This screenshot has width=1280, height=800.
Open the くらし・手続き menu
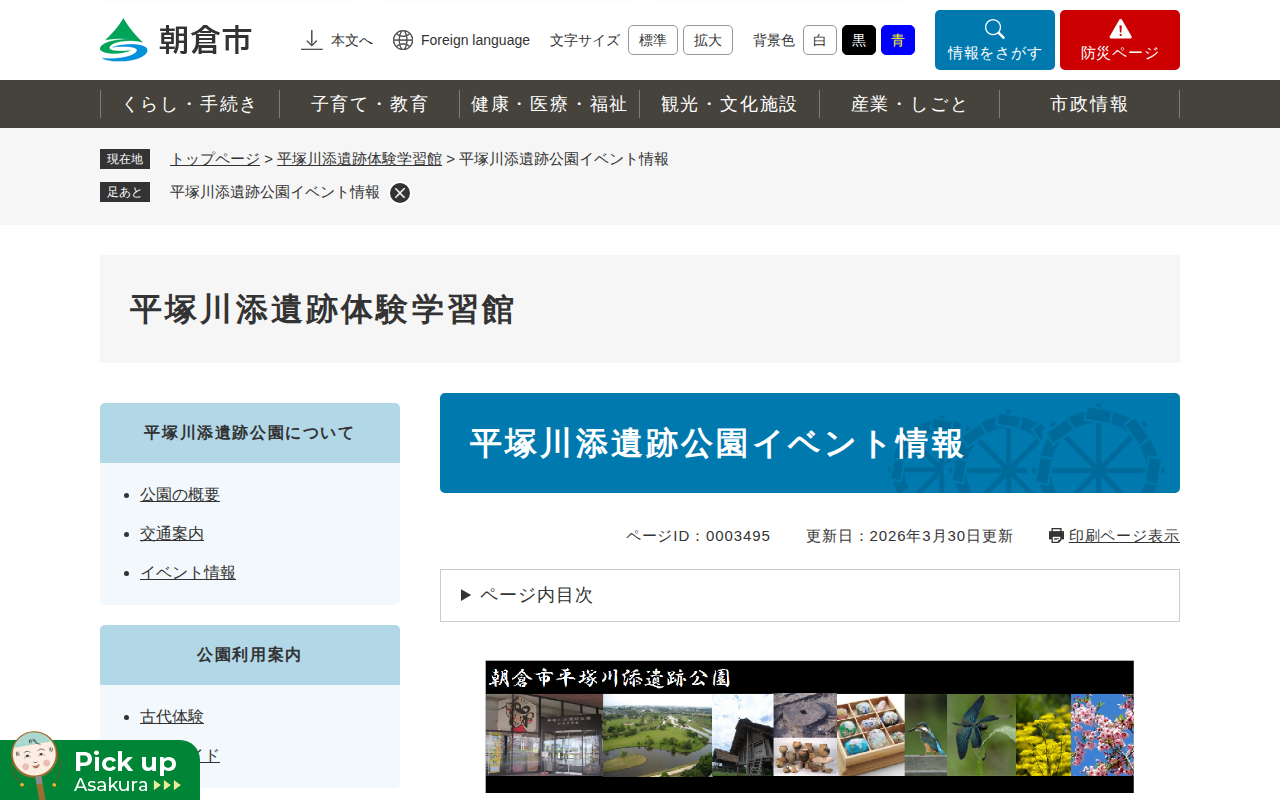point(190,104)
